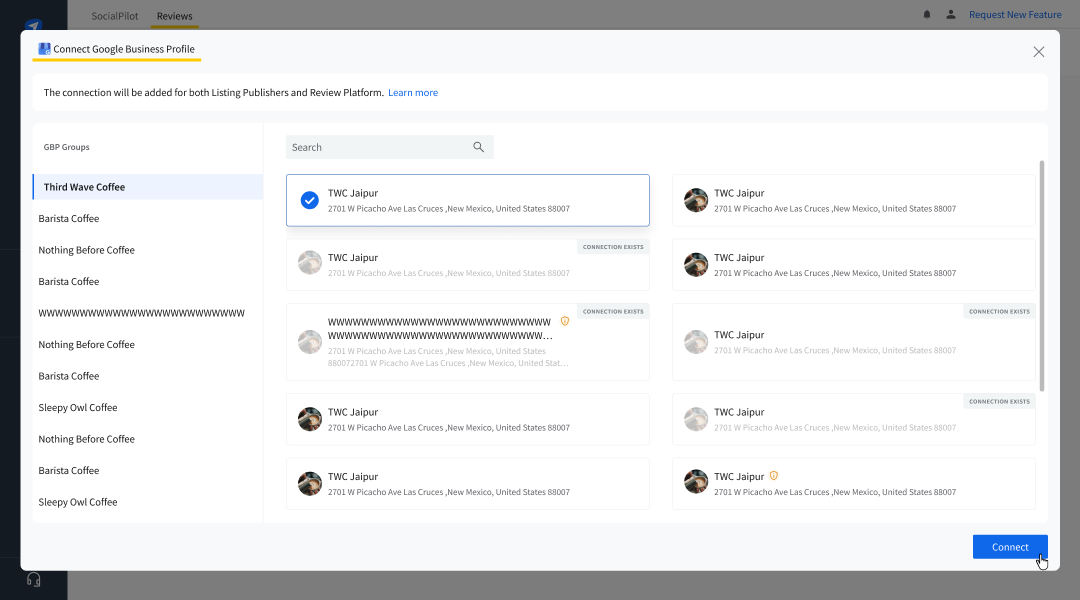Switch to the SocialPilot tab
This screenshot has height=600, width=1080.
point(114,16)
